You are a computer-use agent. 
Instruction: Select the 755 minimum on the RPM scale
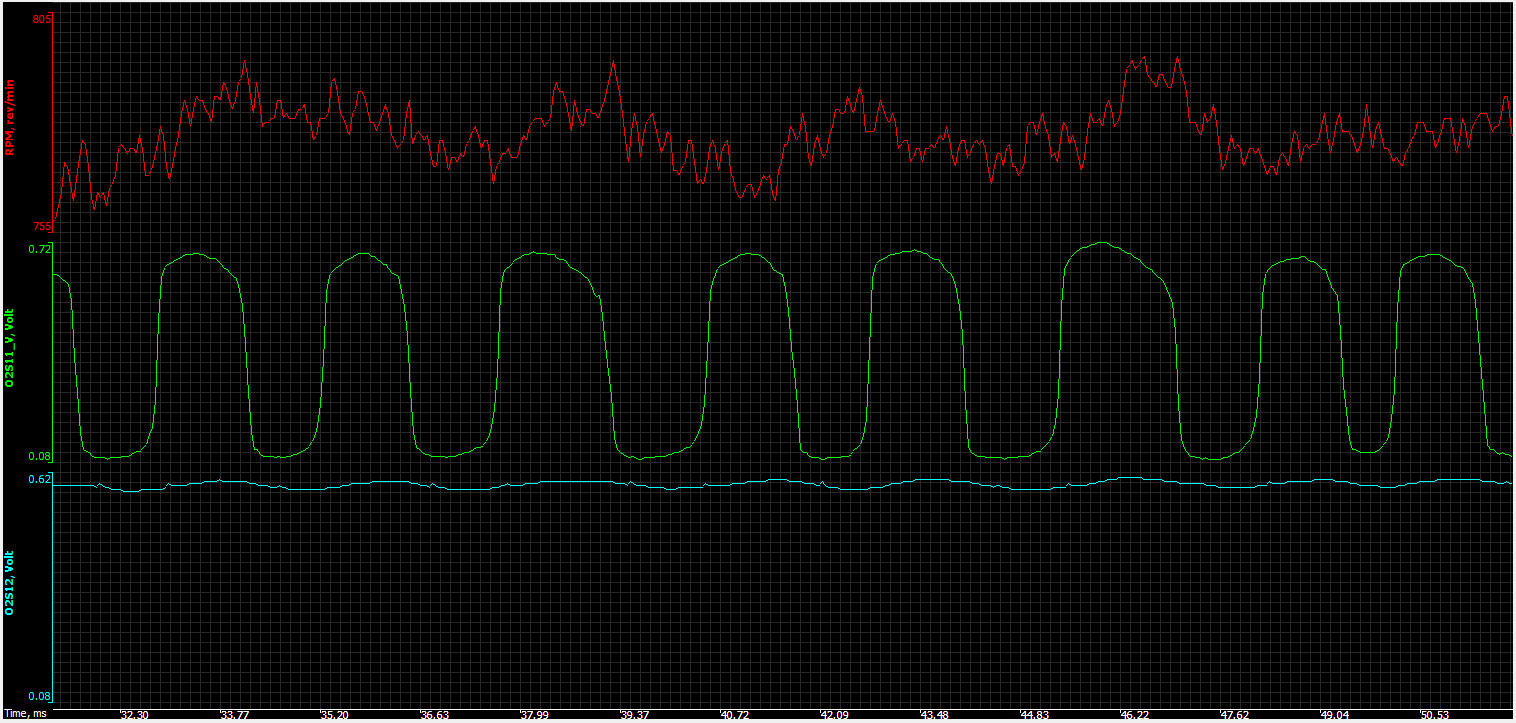point(40,226)
